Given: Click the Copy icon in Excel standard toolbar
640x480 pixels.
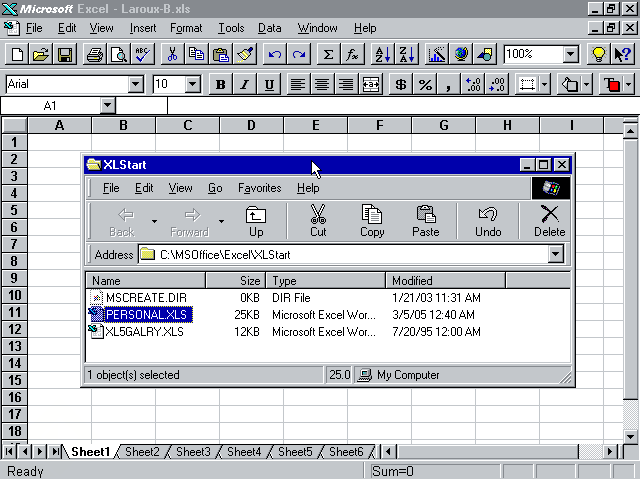Looking at the screenshot, I should coord(197,54).
